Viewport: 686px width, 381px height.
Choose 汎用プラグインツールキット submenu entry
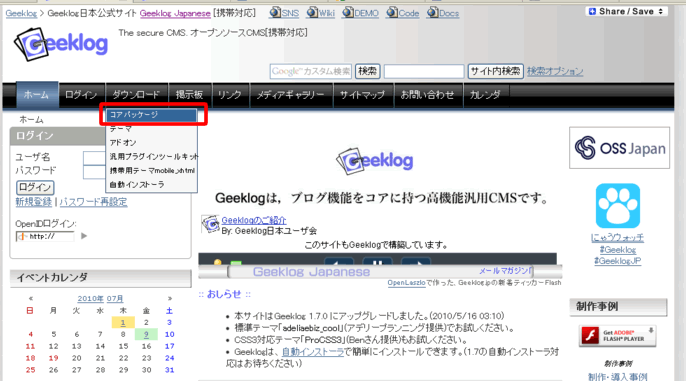(x=151, y=157)
